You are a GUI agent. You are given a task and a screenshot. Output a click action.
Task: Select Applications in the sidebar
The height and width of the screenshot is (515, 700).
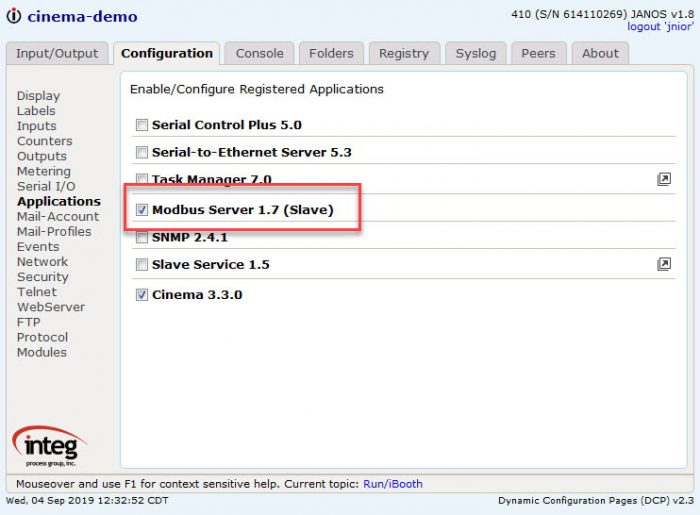tap(59, 201)
